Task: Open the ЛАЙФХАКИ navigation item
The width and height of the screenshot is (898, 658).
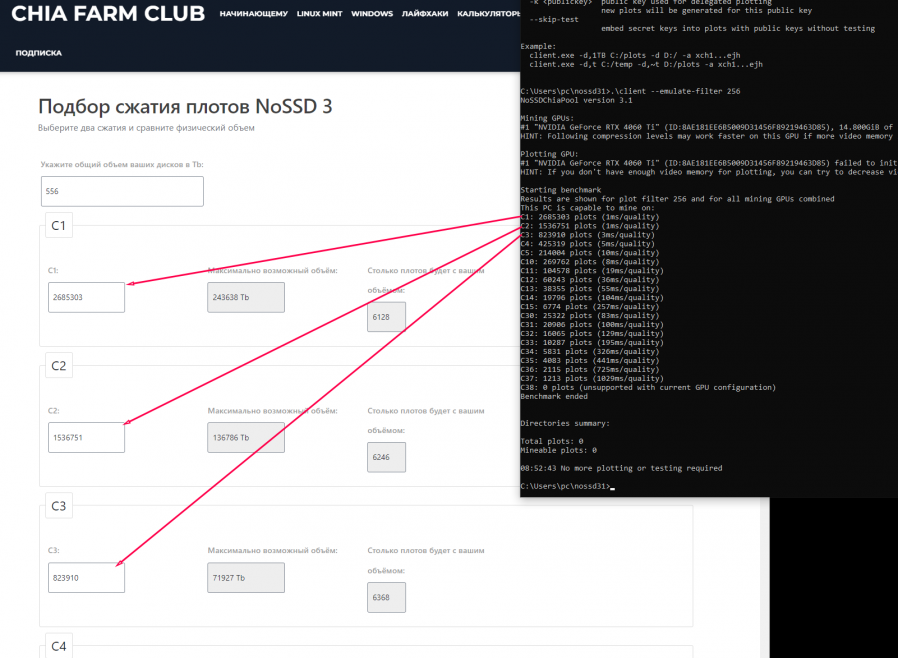Action: [x=425, y=15]
